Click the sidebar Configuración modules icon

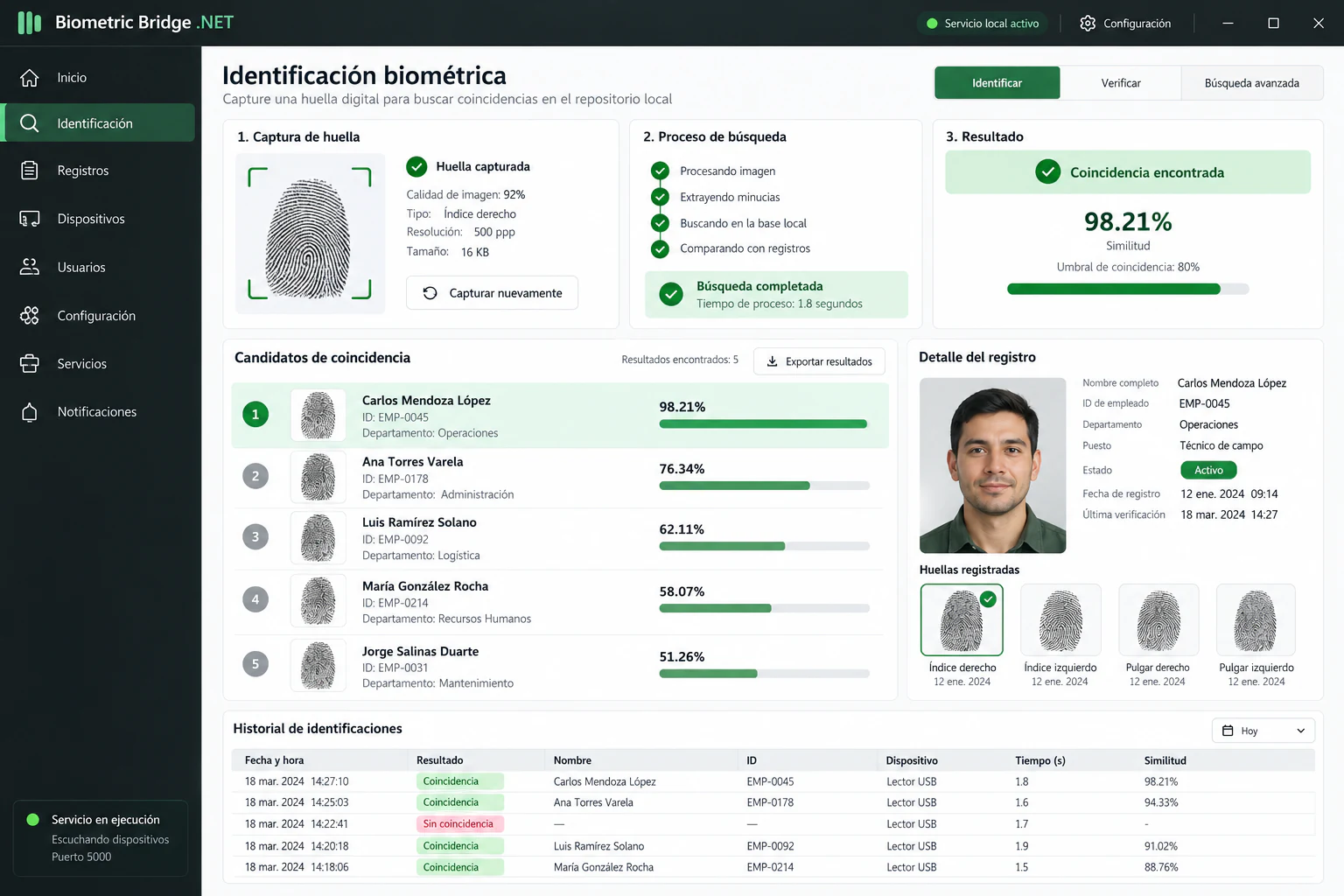[x=30, y=315]
